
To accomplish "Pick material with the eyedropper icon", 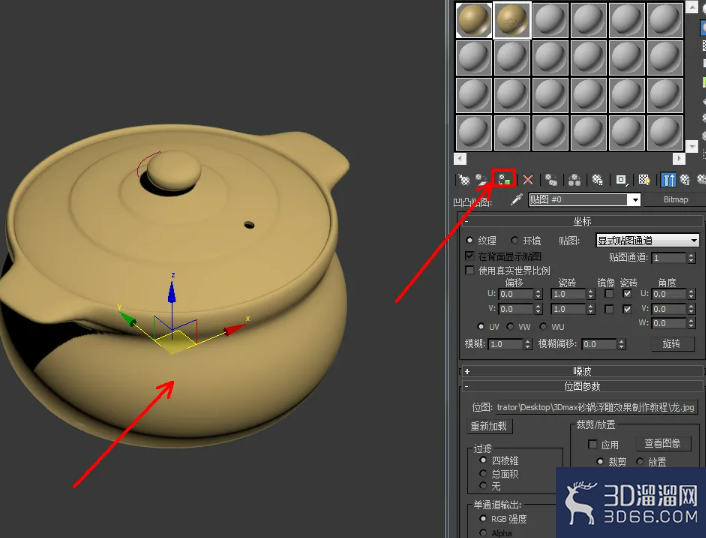I will point(516,199).
